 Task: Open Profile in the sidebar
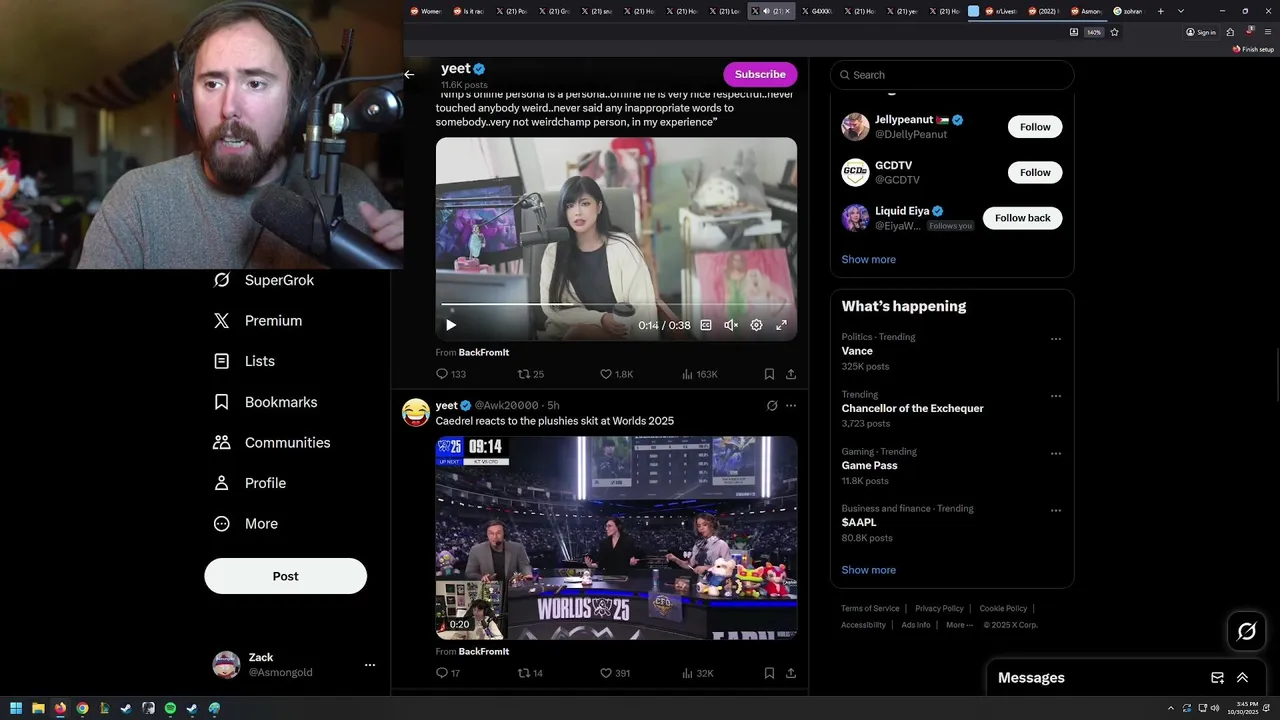coord(250,483)
